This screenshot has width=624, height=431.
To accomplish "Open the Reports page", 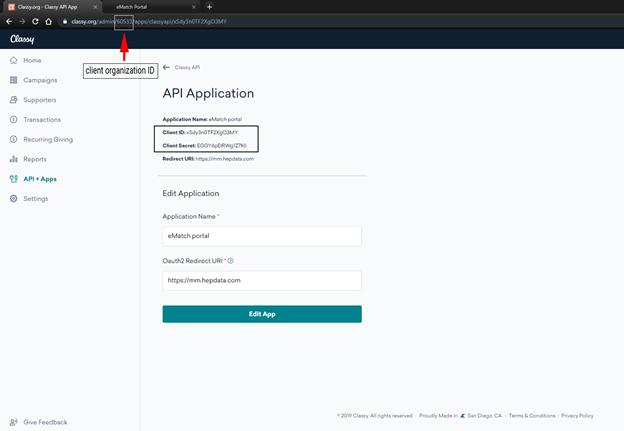I will (x=35, y=159).
